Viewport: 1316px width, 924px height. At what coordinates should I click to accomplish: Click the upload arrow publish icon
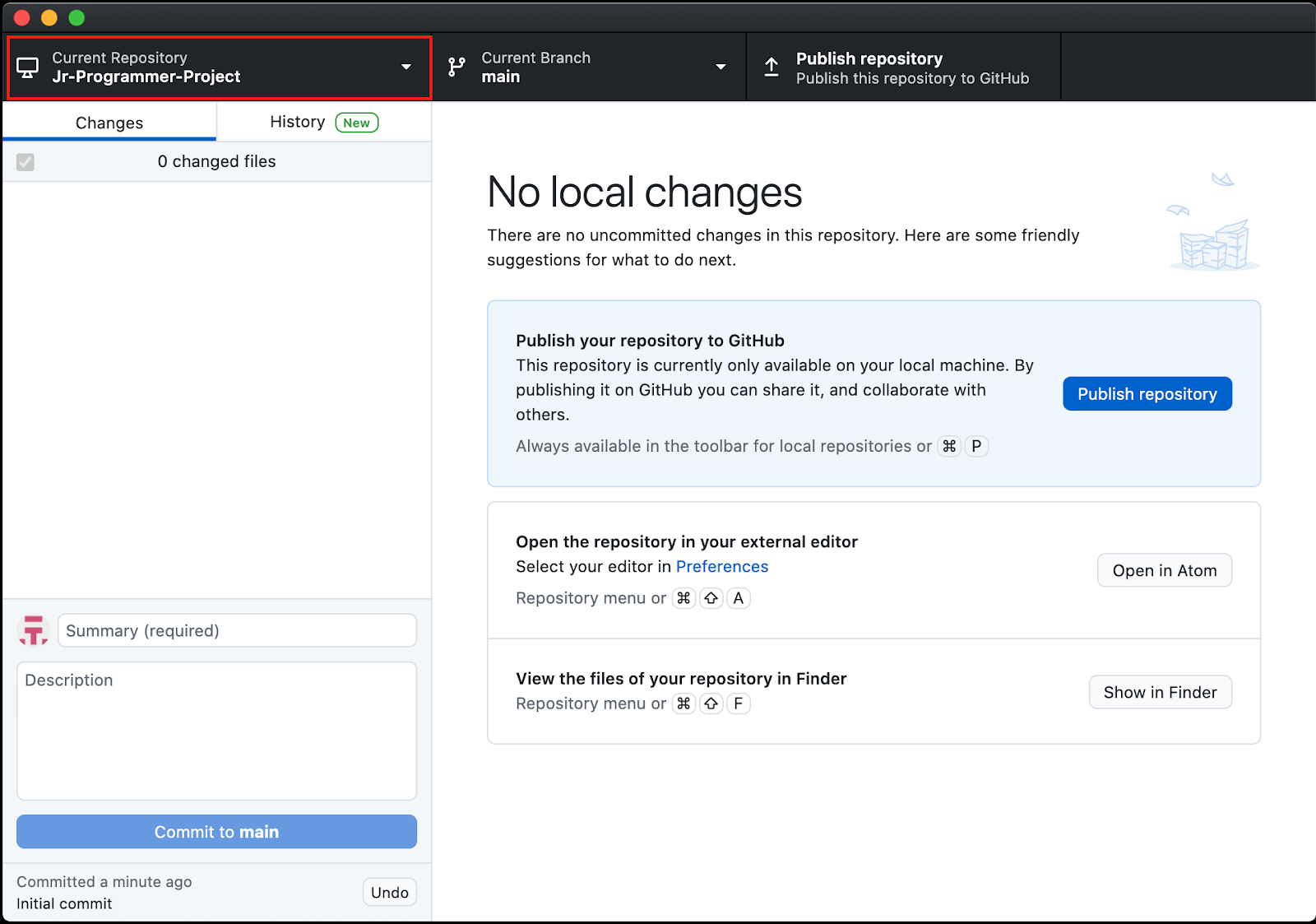(x=772, y=67)
